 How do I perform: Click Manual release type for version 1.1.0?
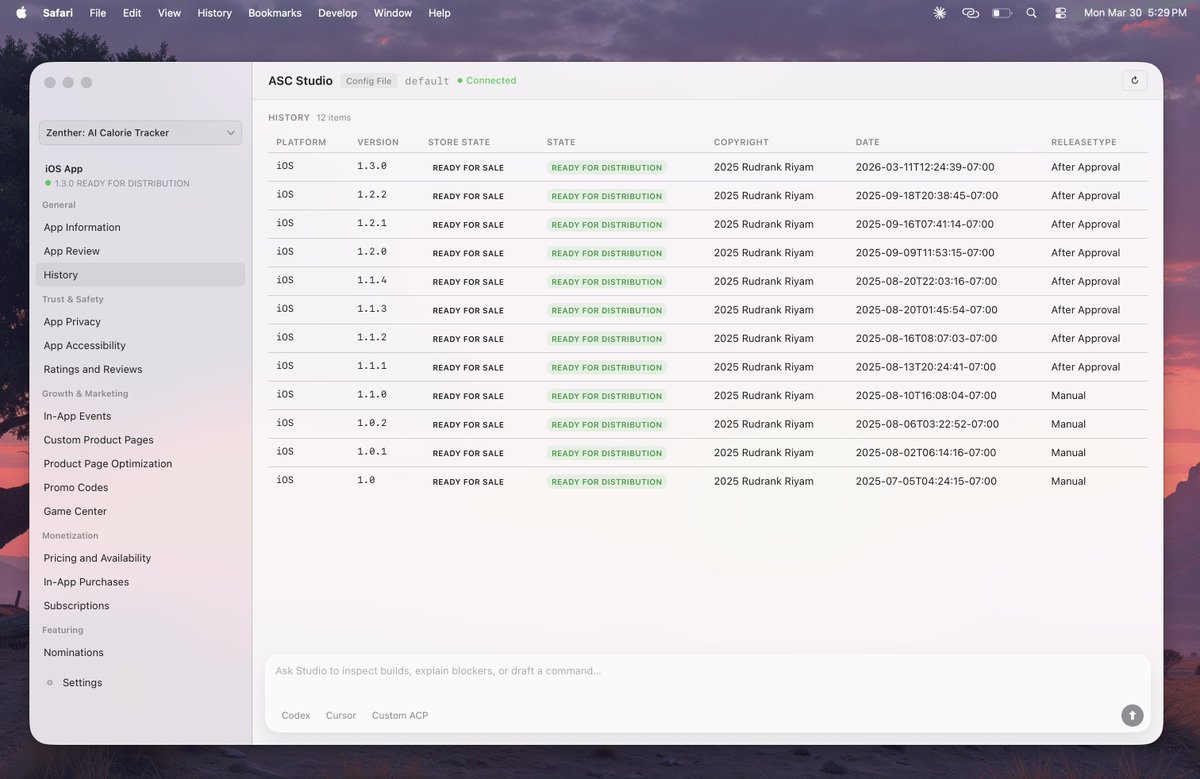[1068, 395]
